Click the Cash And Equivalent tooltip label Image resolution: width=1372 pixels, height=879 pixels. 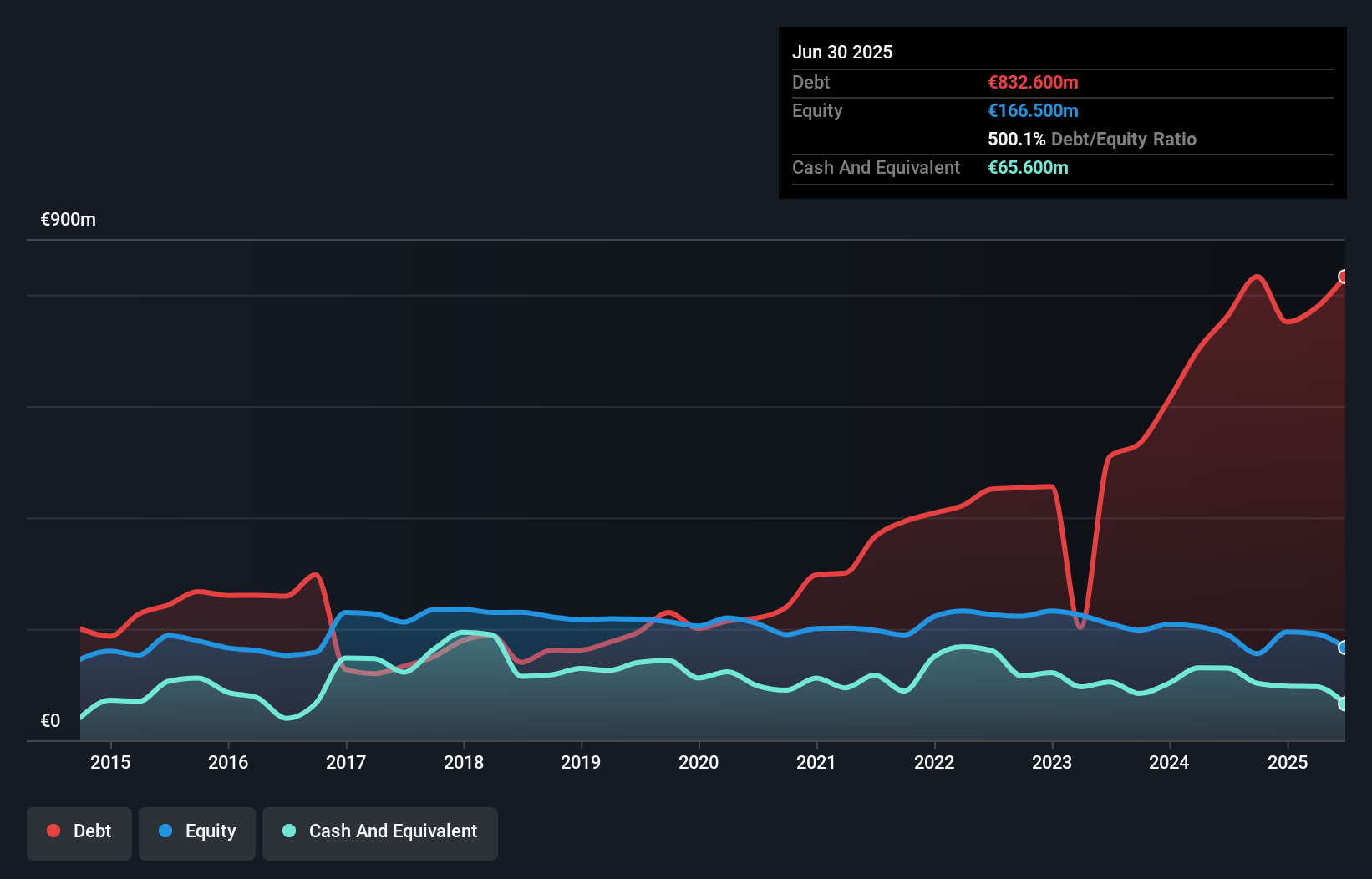tap(876, 167)
